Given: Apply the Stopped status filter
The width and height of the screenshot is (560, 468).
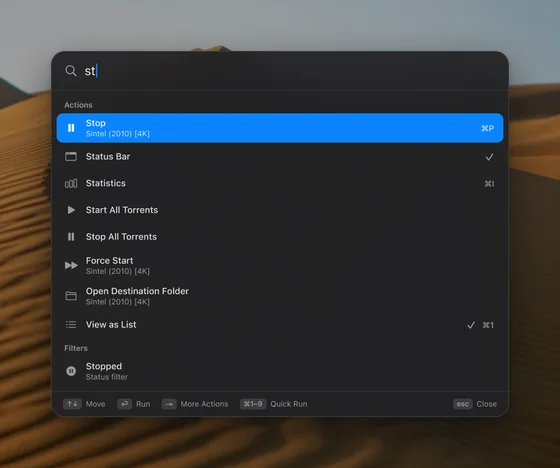Looking at the screenshot, I should click(280, 371).
